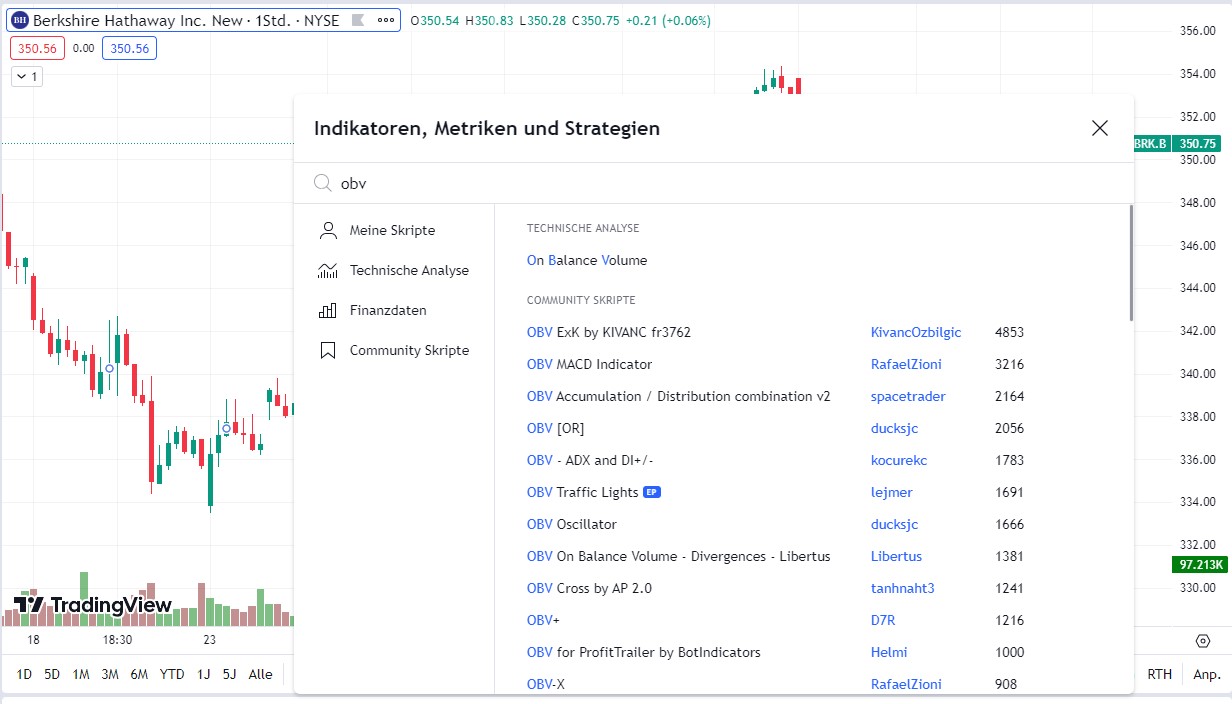Set chart range to 5D
1232x704 pixels.
52,674
